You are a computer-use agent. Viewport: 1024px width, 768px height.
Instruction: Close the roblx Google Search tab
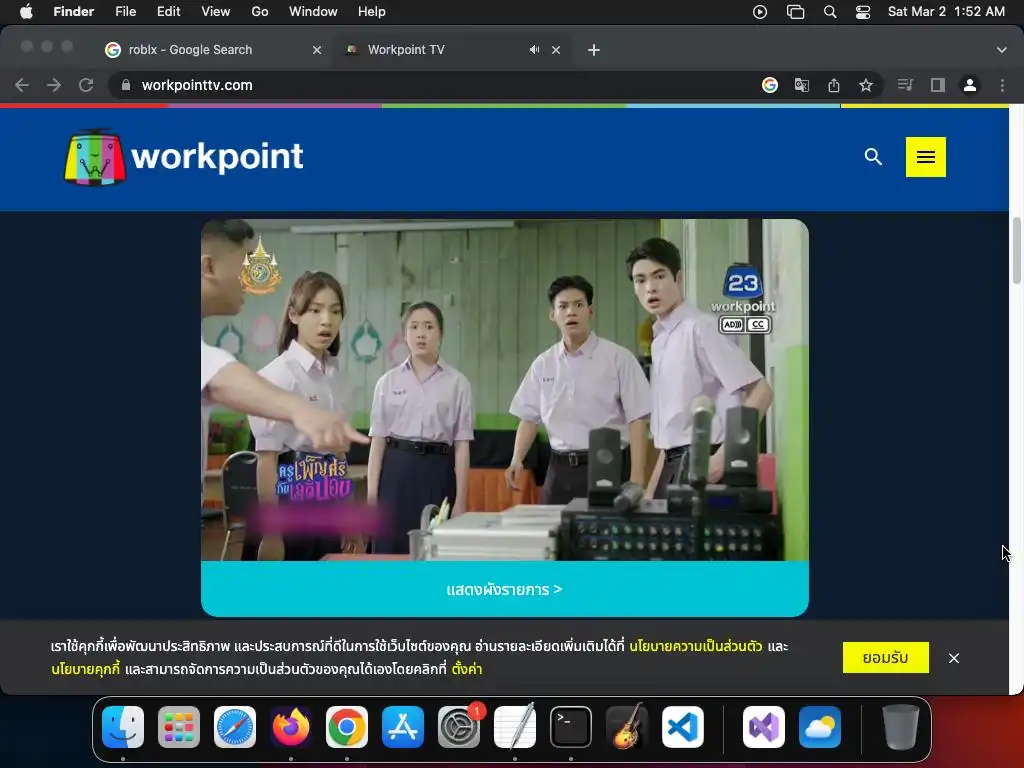click(x=317, y=50)
